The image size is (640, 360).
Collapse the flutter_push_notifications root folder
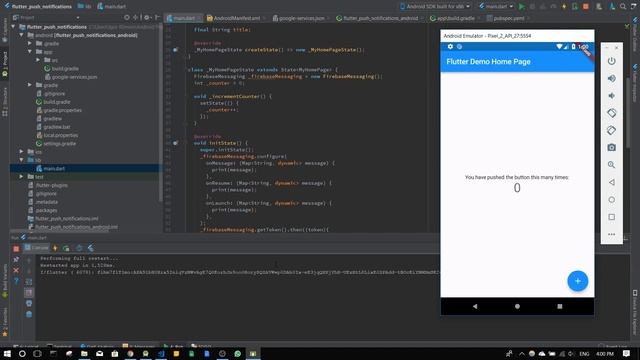click(x=13, y=27)
